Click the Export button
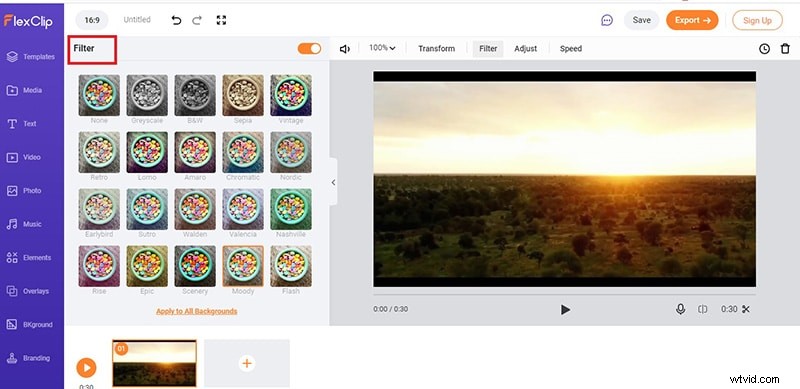This screenshot has width=800, height=389. (x=692, y=20)
